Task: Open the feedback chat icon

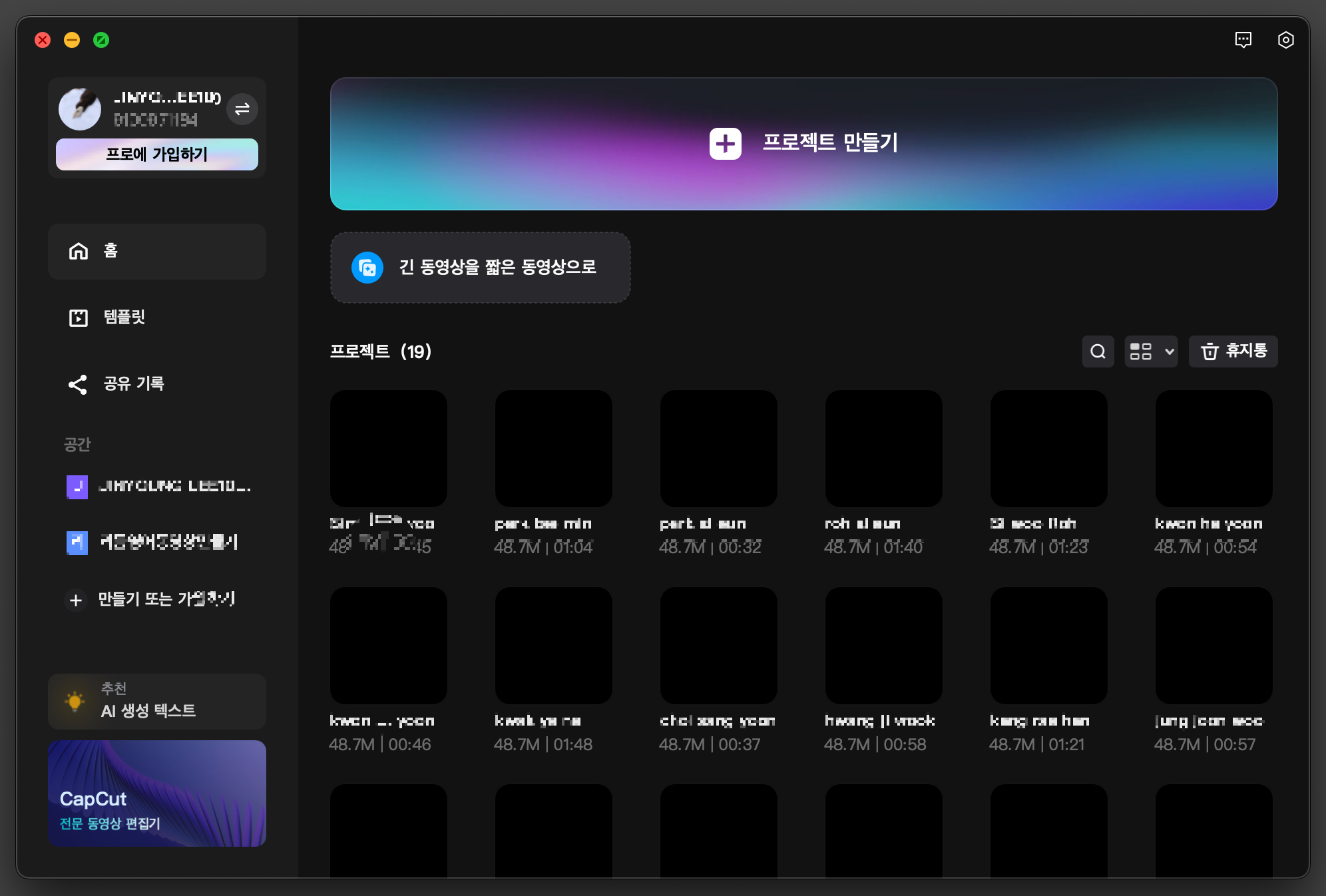Action: click(x=1243, y=40)
